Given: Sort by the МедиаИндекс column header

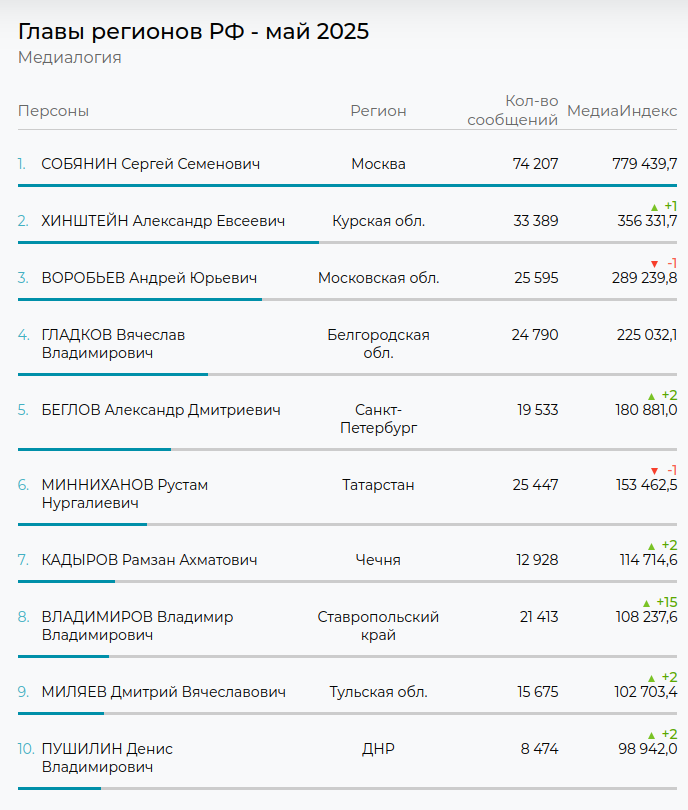Looking at the screenshot, I should pos(622,111).
